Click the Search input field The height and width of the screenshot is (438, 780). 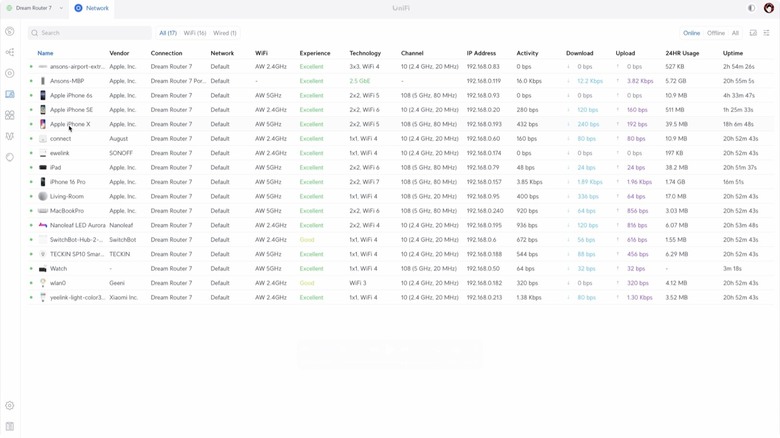point(90,33)
